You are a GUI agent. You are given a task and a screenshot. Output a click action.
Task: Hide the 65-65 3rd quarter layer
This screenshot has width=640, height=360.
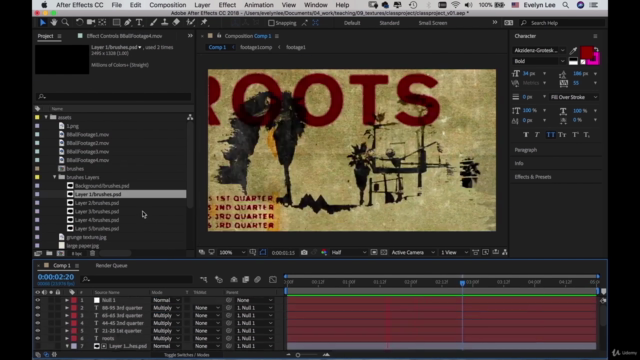click(38, 316)
